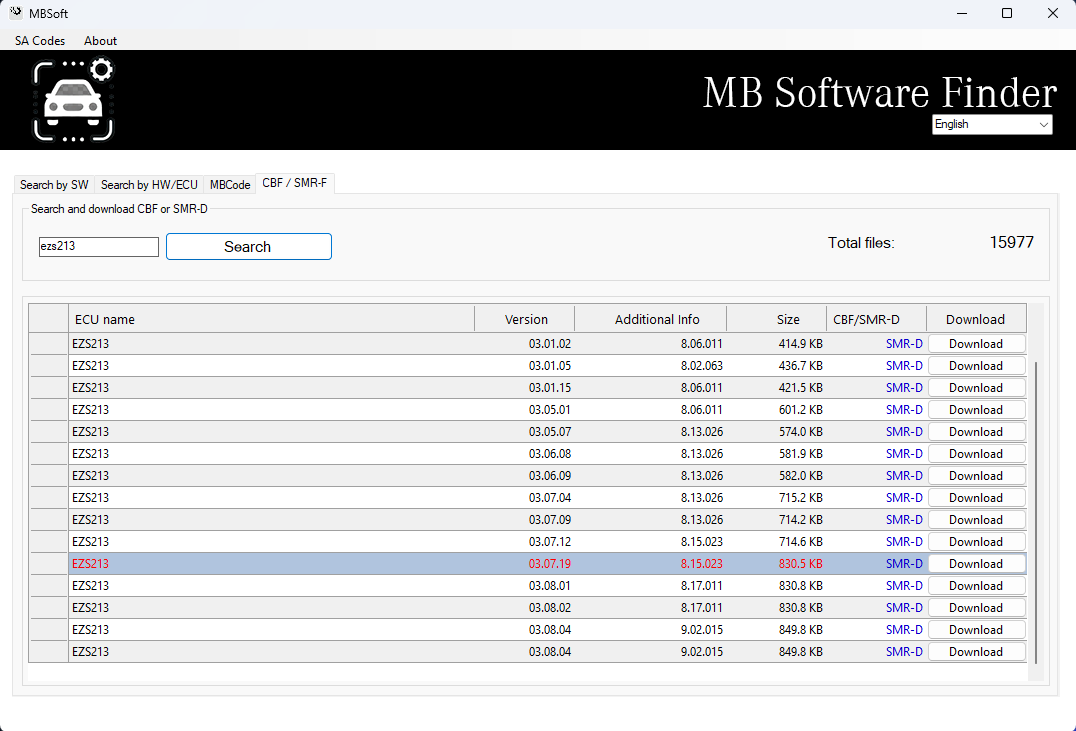
Task: Click the MBSoft car logo icon
Action: pyautogui.click(x=74, y=99)
